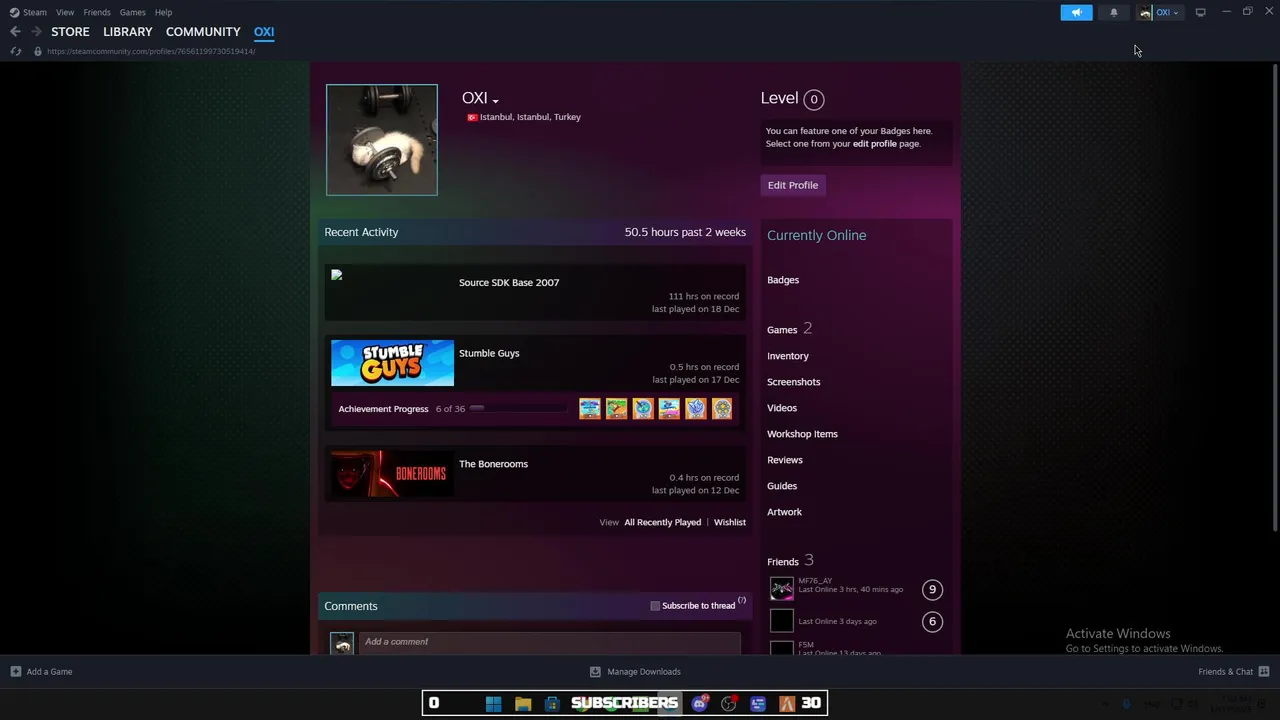Open the Stumble Guys game thumbnail
Image resolution: width=1280 pixels, height=720 pixels.
tap(392, 363)
